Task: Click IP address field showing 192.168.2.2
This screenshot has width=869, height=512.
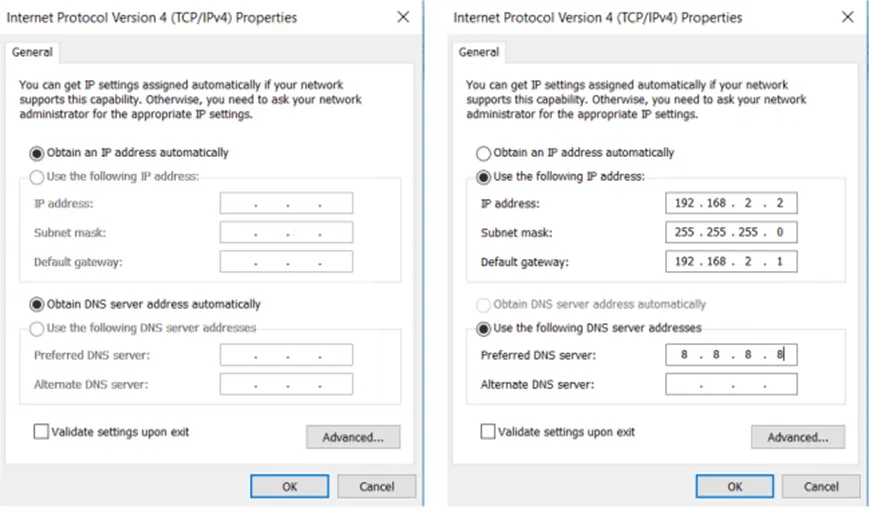Action: click(732, 203)
